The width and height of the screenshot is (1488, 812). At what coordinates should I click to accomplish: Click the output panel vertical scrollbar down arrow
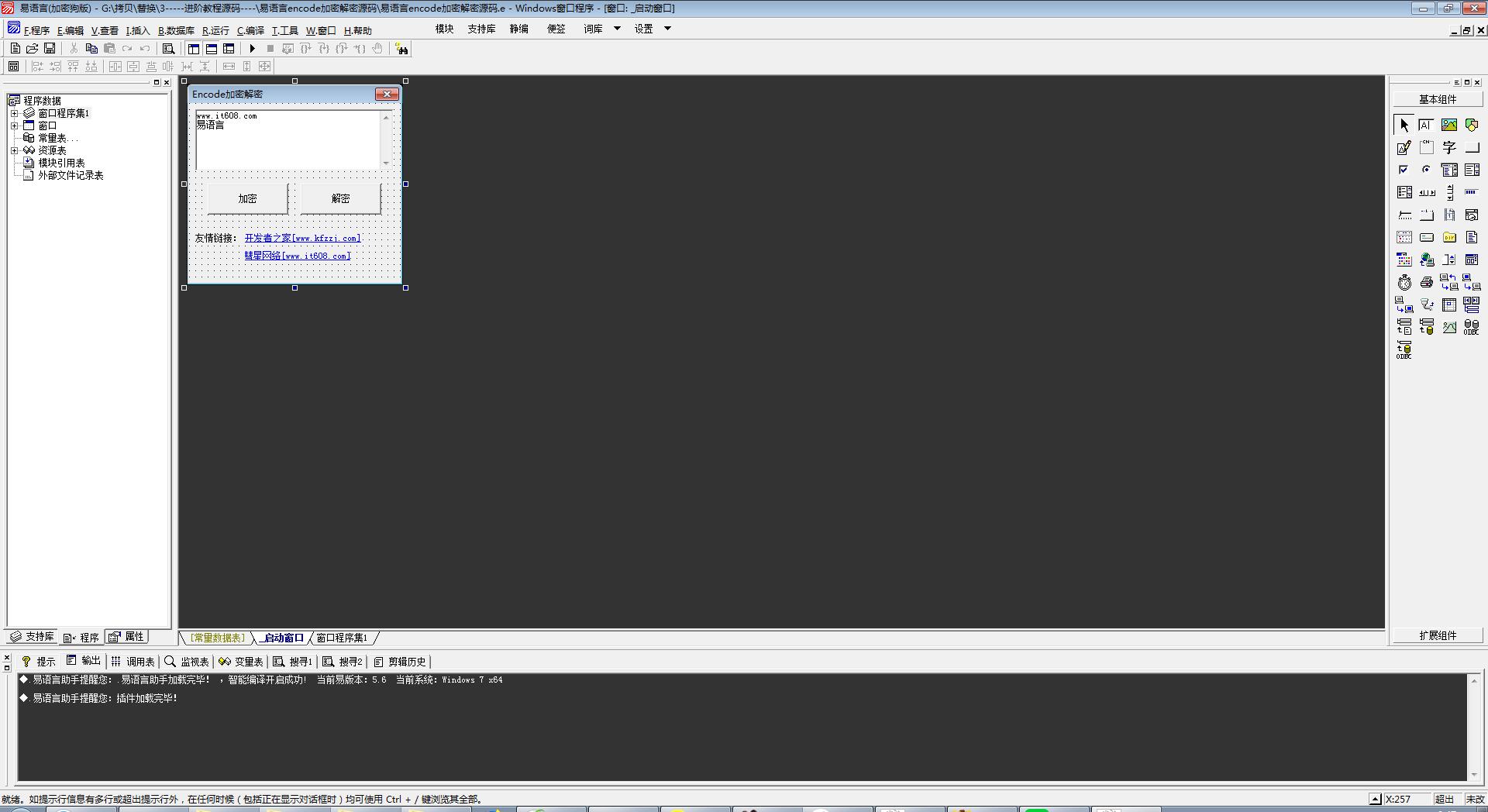(x=1473, y=774)
